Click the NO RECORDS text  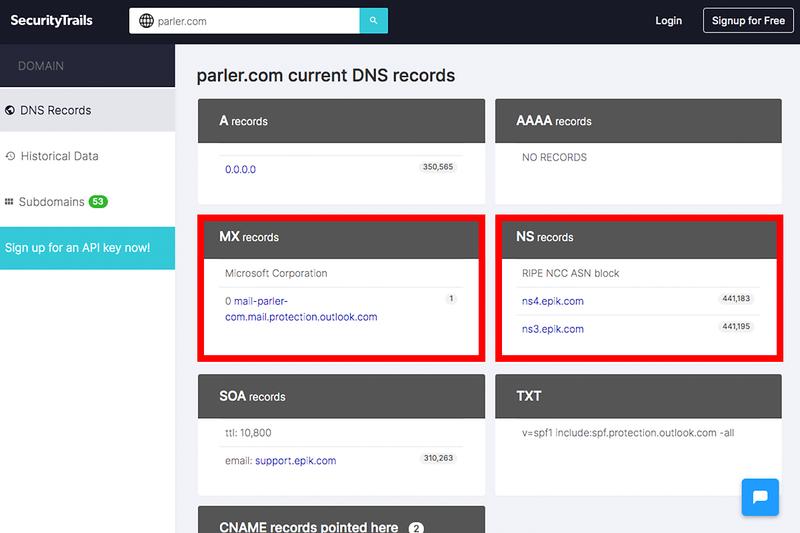click(x=554, y=158)
